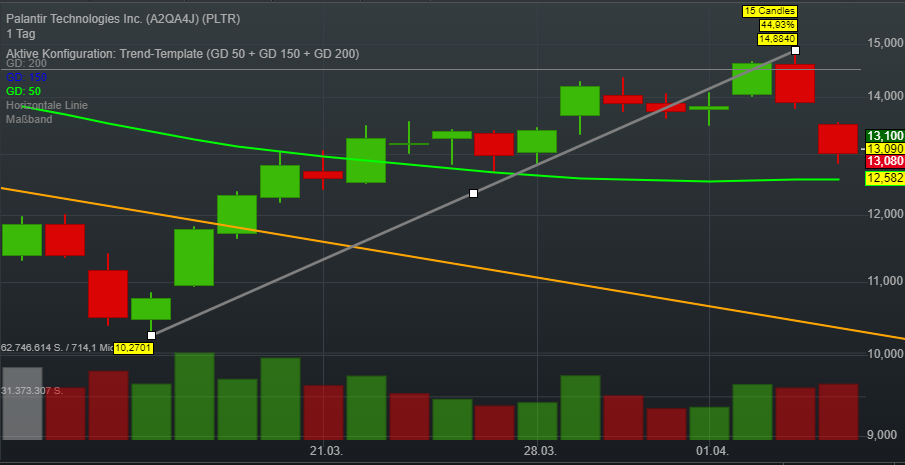Click the yellow 13,090 price tag

tap(885, 149)
